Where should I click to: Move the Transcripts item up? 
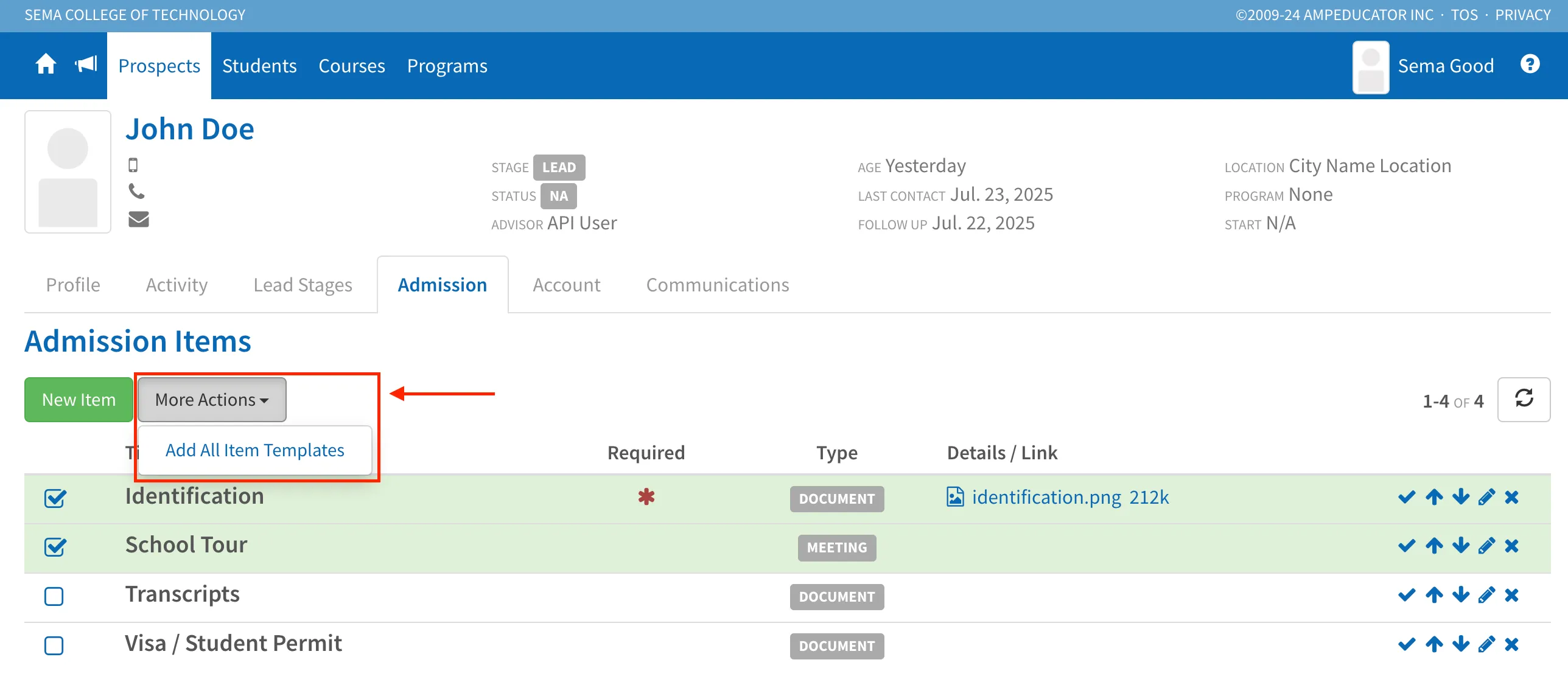[x=1434, y=595]
